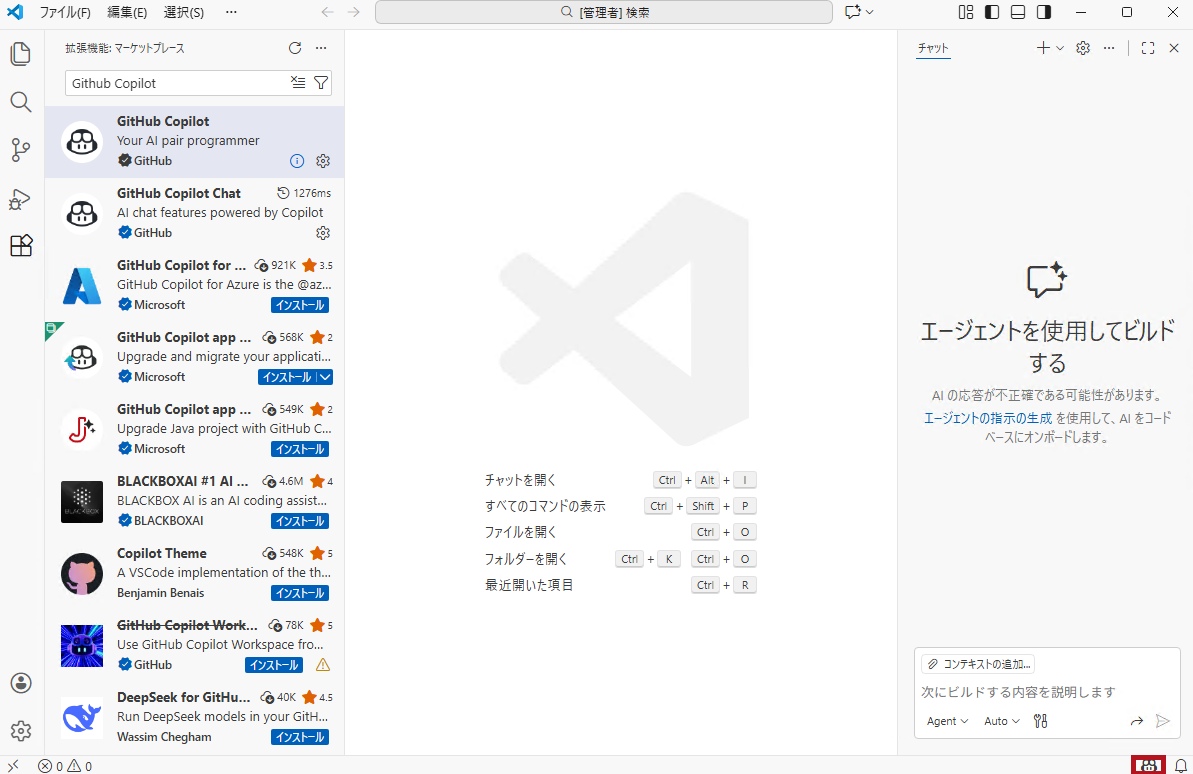Toggle the bottom panel layout button
This screenshot has height=774, width=1193.
(1018, 12)
